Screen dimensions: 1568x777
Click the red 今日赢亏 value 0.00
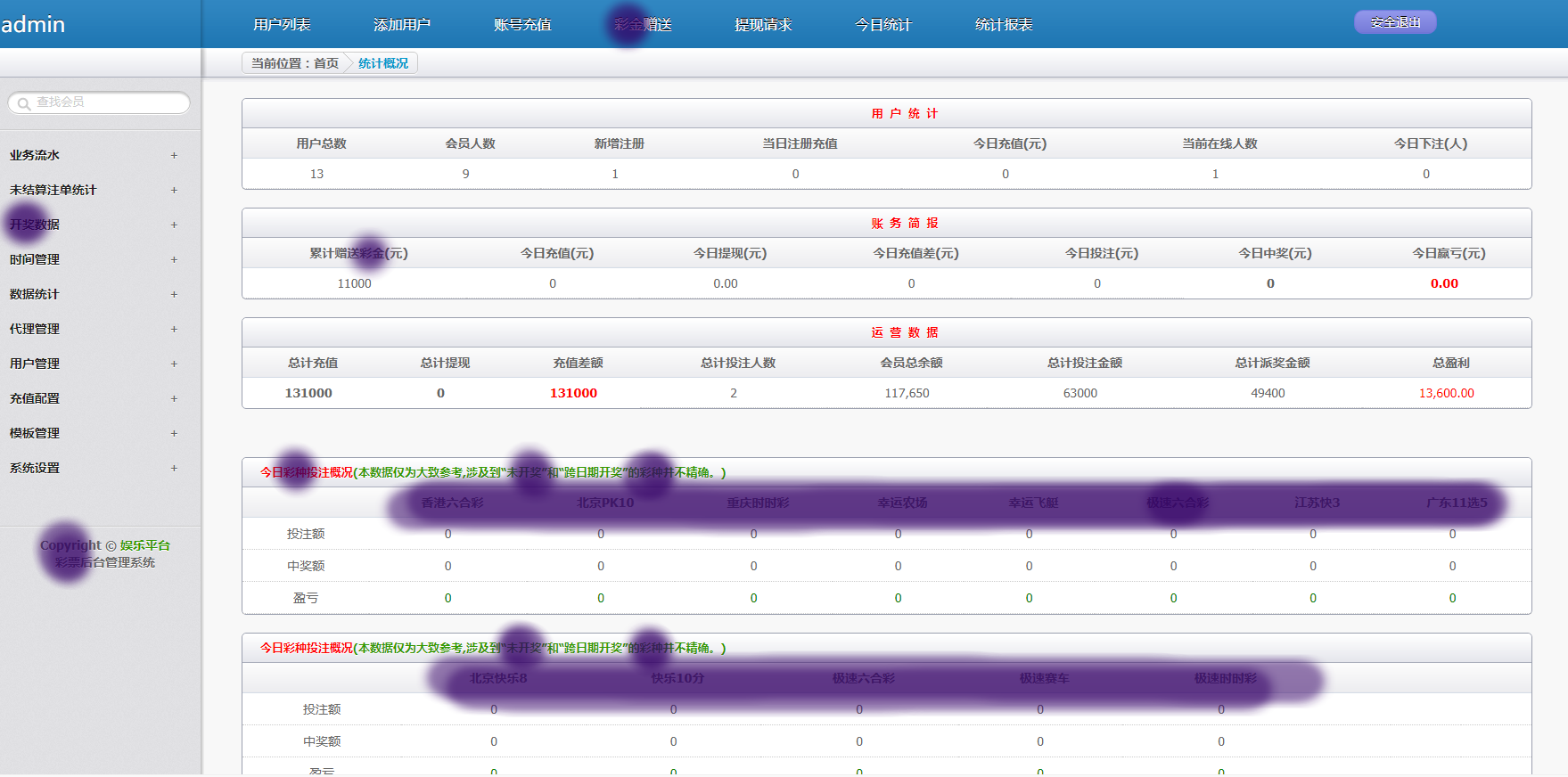point(1444,283)
